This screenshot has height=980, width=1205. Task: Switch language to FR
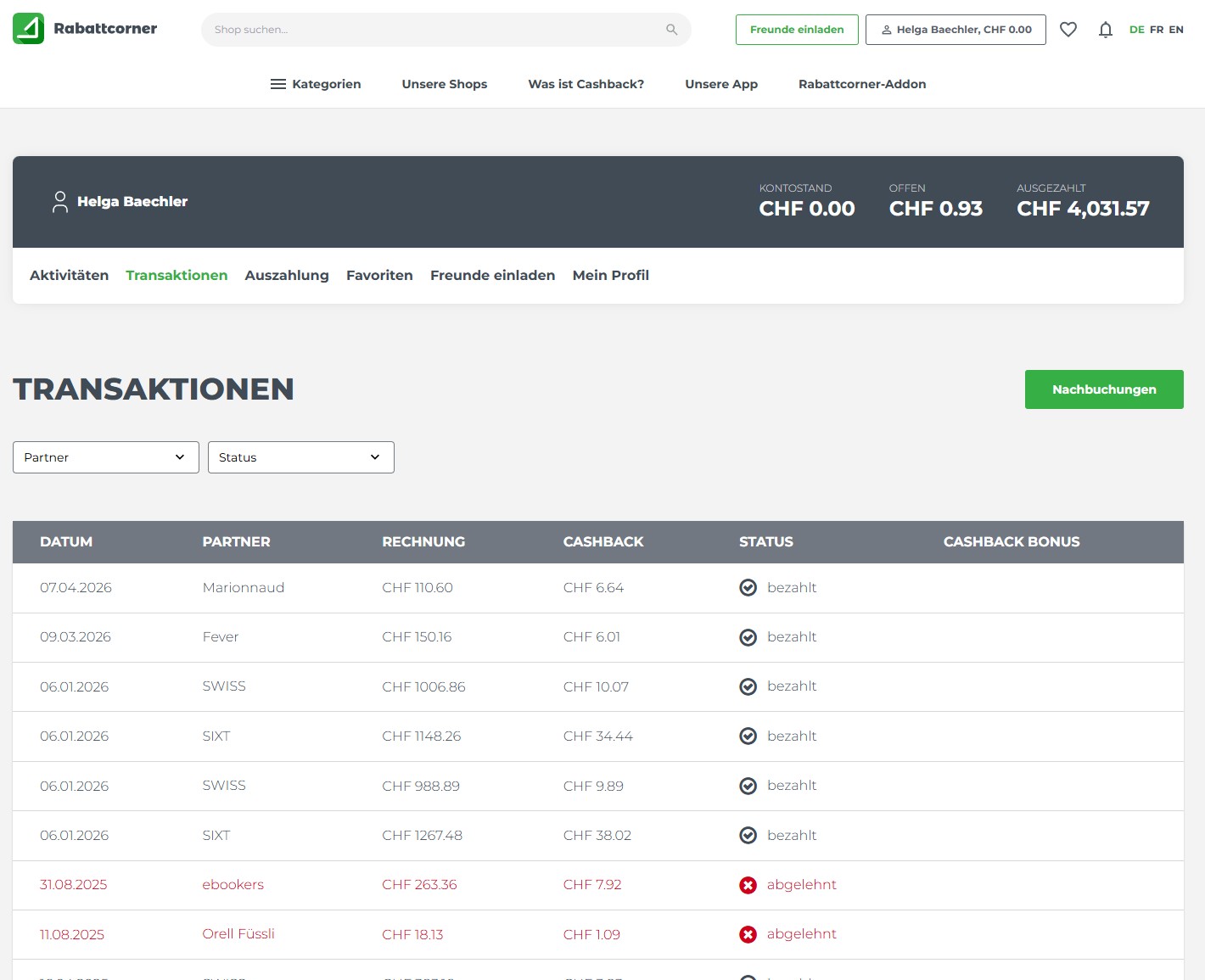1157,30
